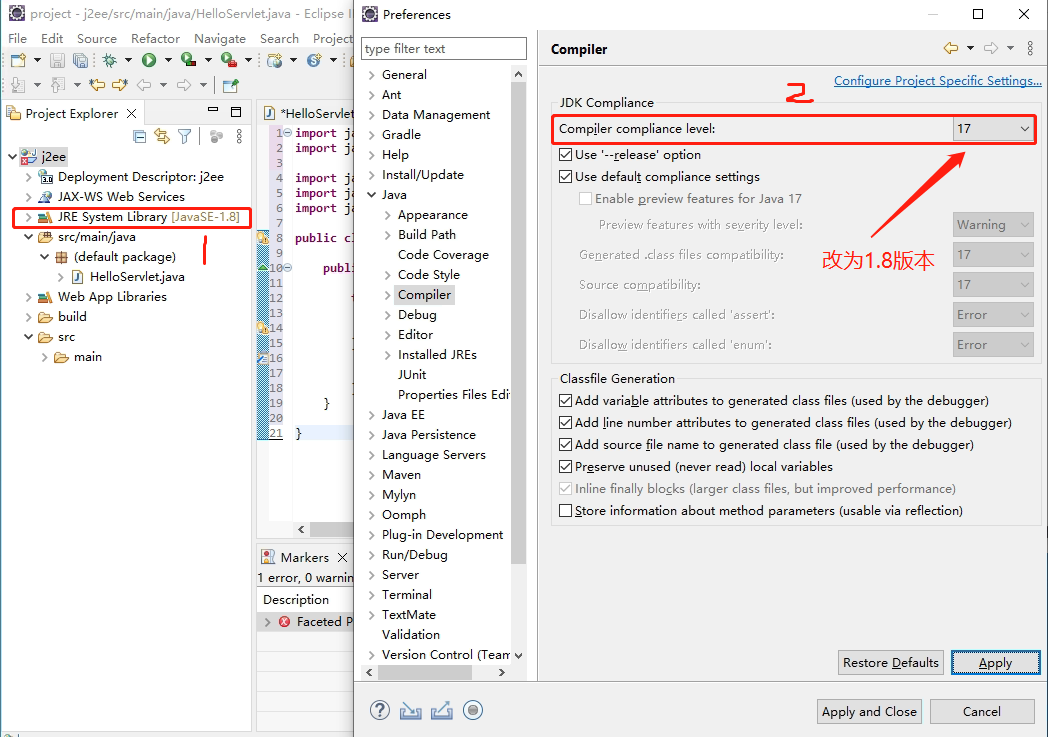Toggle Link with Editor in Project Explorer
Screen dimensions: 1048x737
tap(162, 136)
